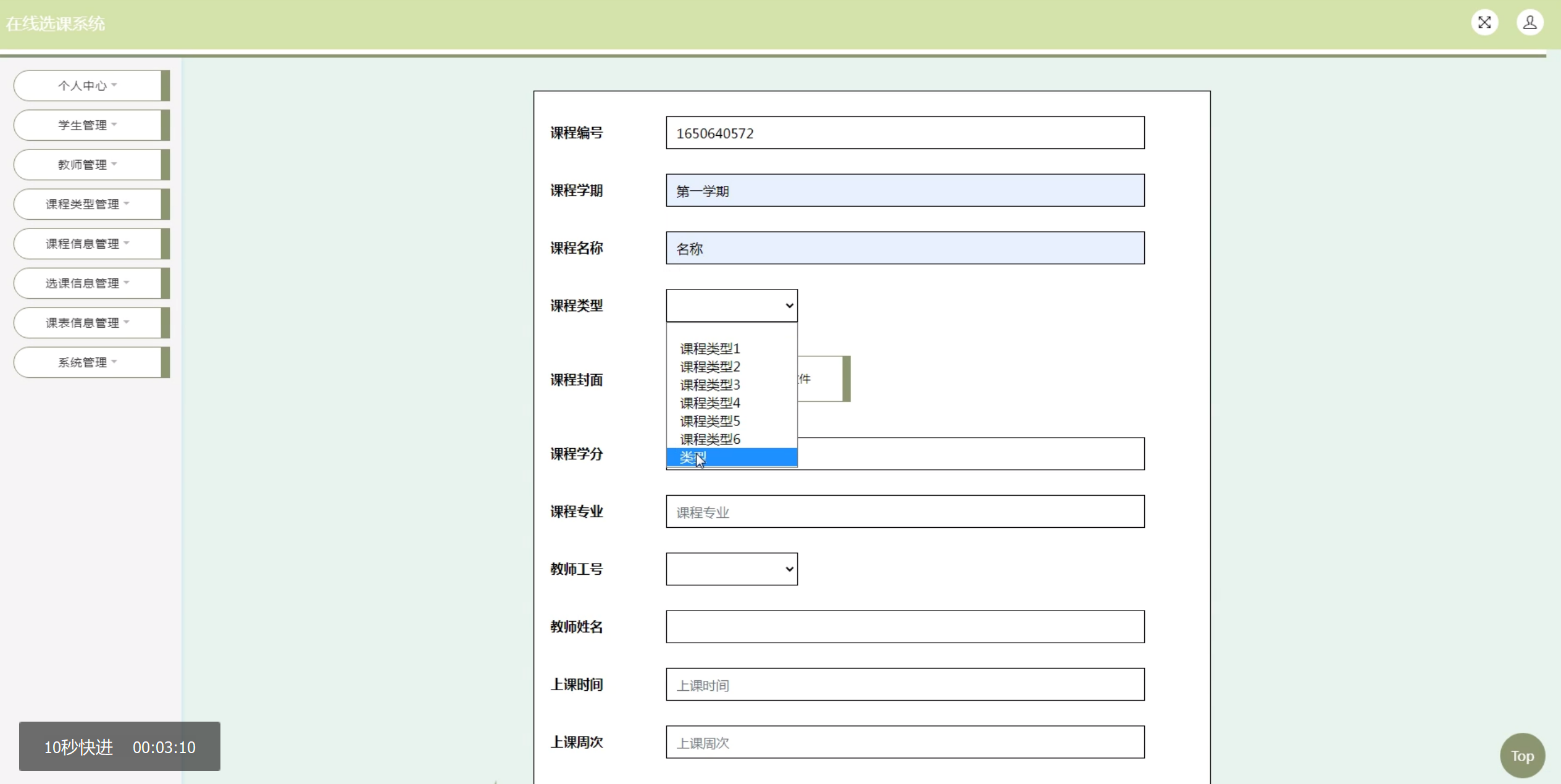This screenshot has height=784, width=1561.
Task: Click the fullscreen expand icon
Action: point(1484,23)
